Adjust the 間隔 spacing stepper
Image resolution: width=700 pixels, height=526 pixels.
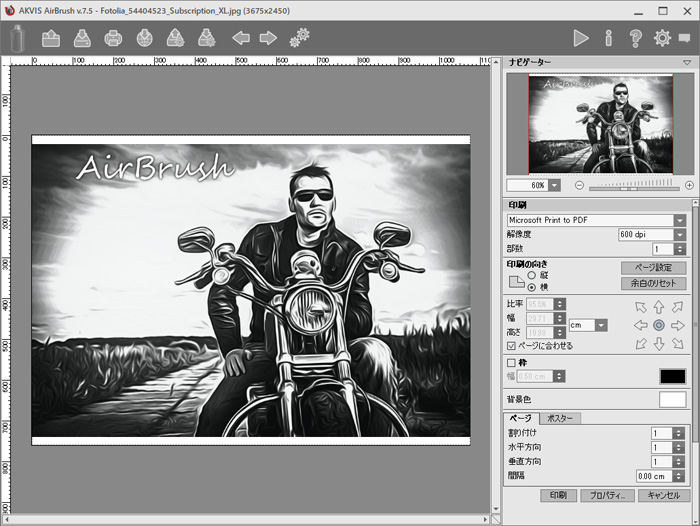coord(679,476)
